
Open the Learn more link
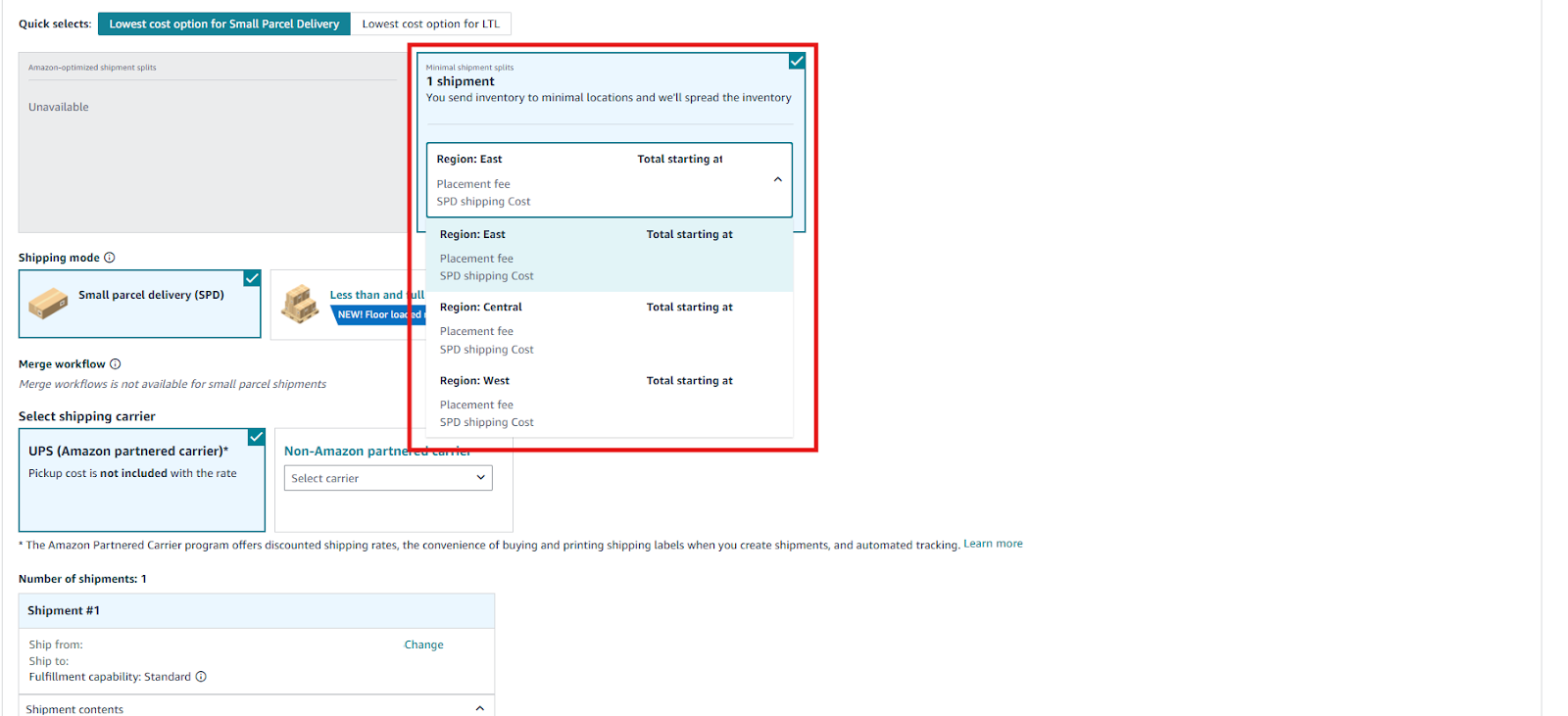coord(993,544)
